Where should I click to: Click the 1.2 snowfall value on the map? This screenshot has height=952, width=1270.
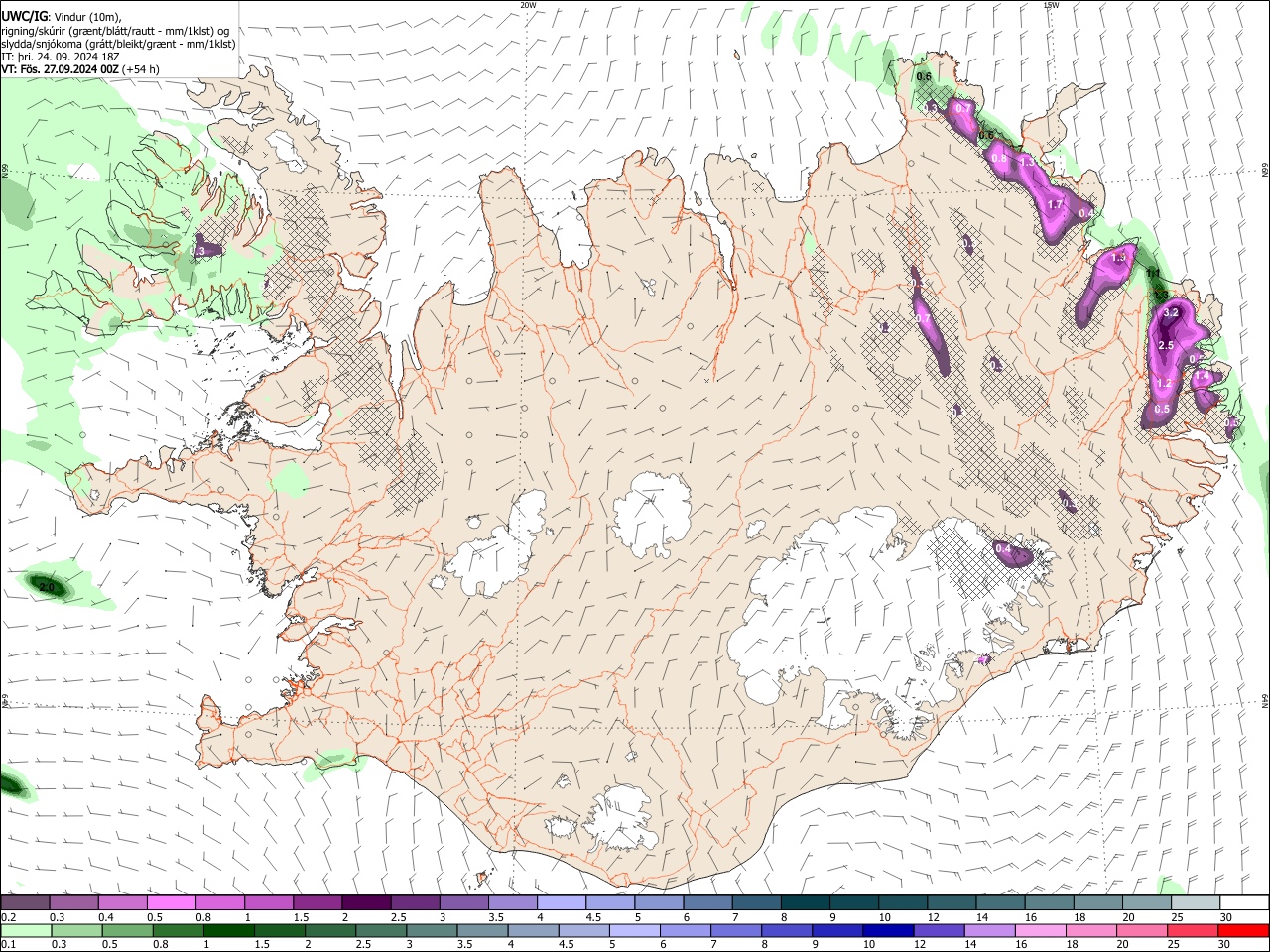click(1165, 383)
